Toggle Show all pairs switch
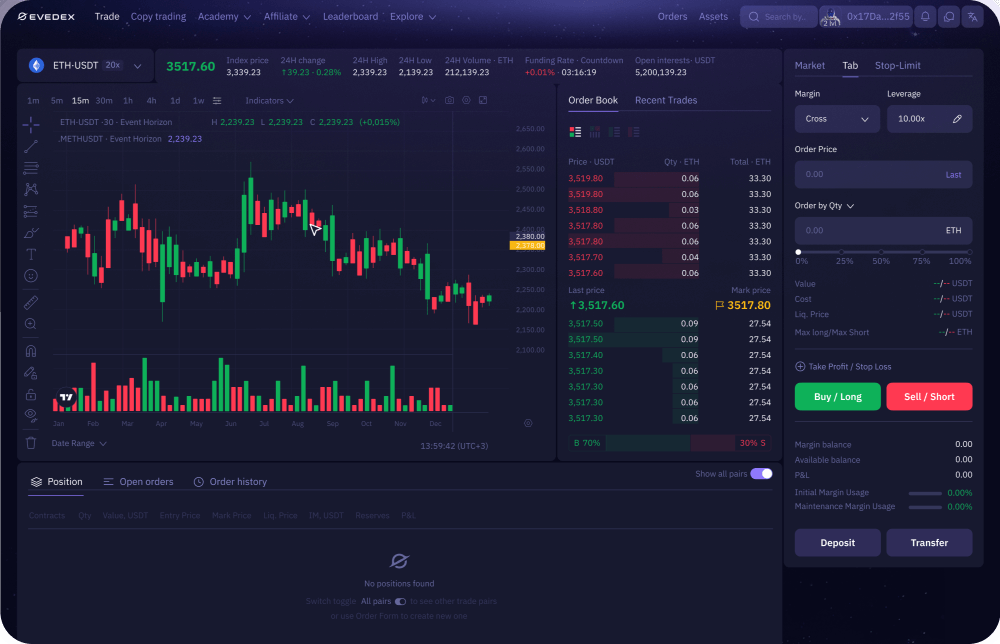Image resolution: width=1000 pixels, height=644 pixels. click(x=762, y=473)
